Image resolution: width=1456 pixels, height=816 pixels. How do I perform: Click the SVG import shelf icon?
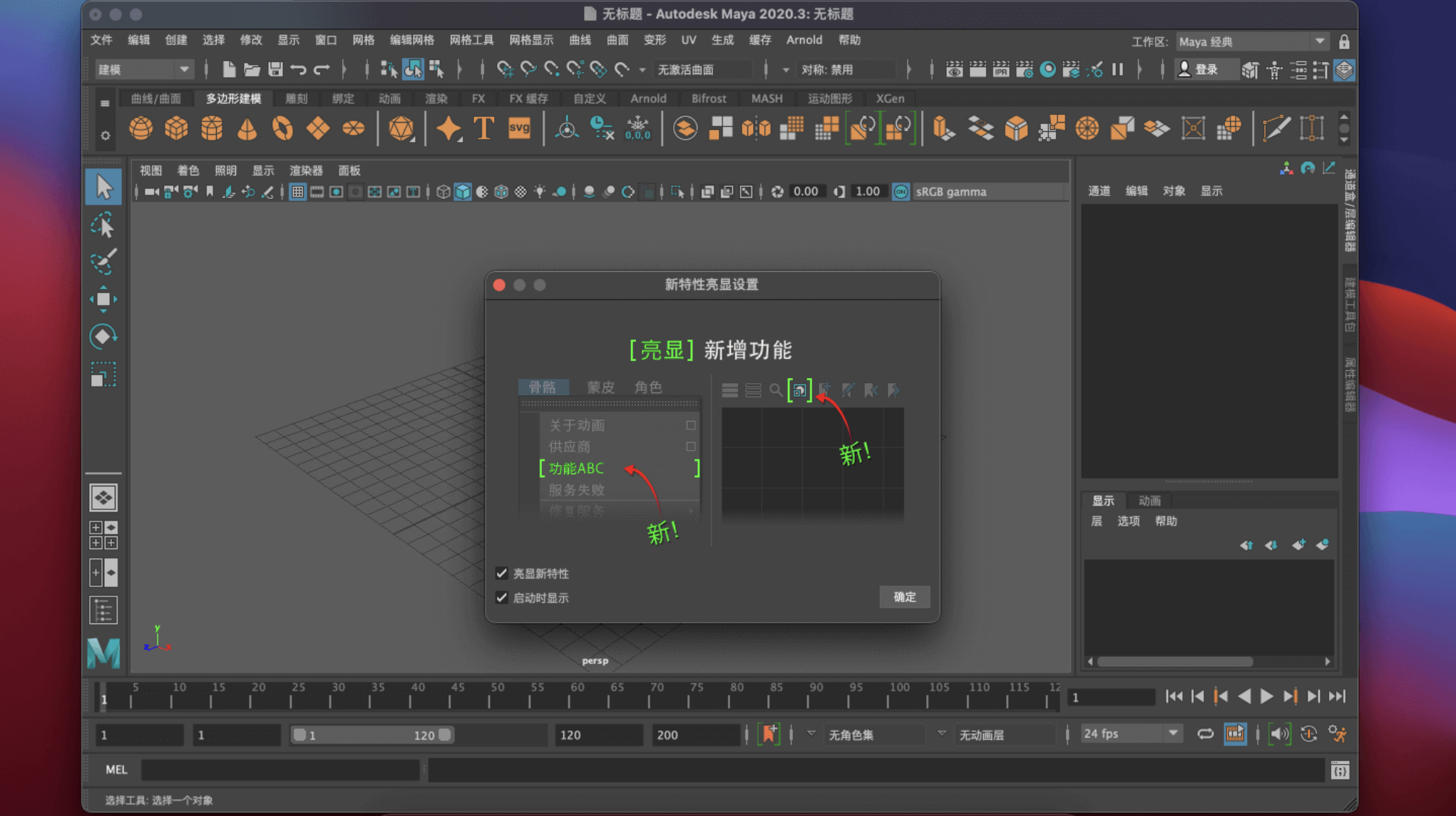coord(519,128)
